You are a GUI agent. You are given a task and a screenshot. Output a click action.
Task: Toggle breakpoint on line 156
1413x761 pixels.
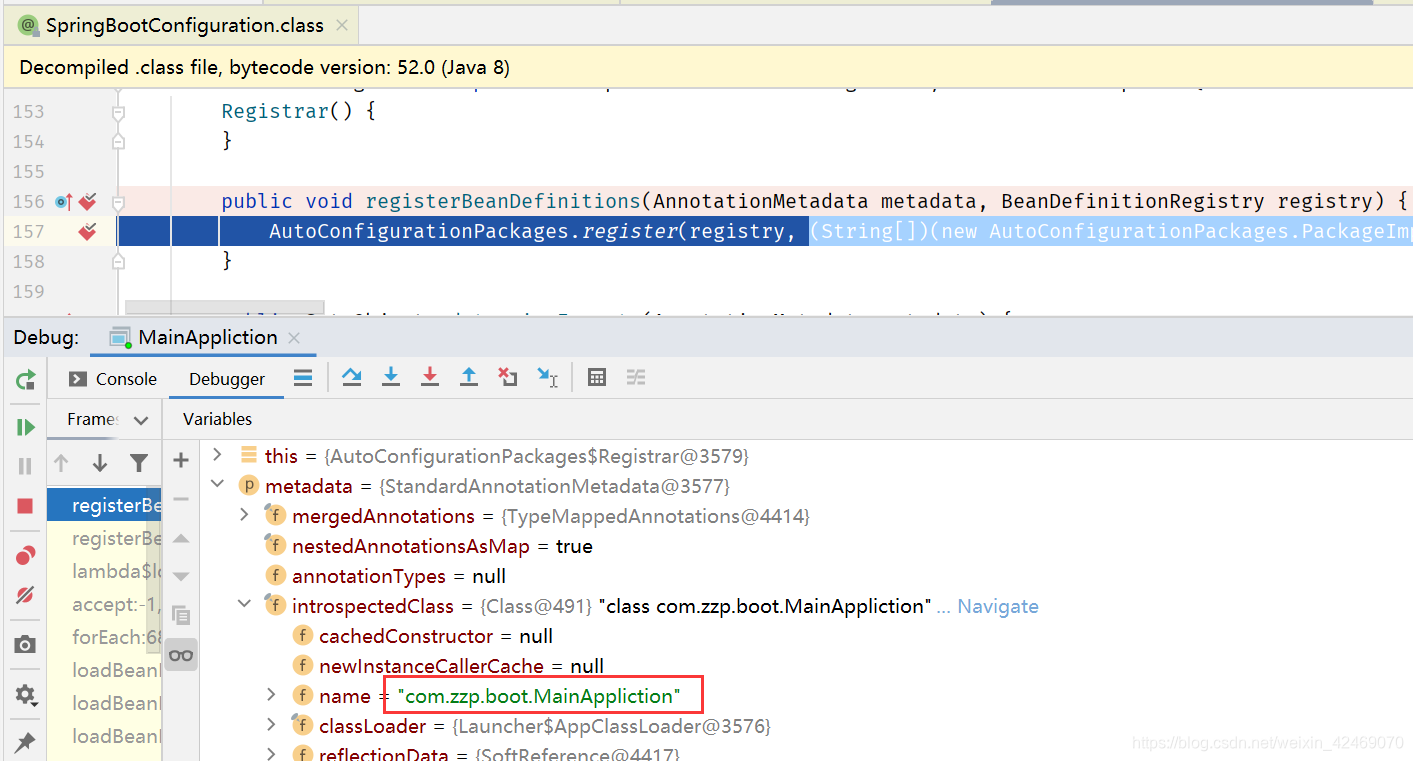(88, 201)
